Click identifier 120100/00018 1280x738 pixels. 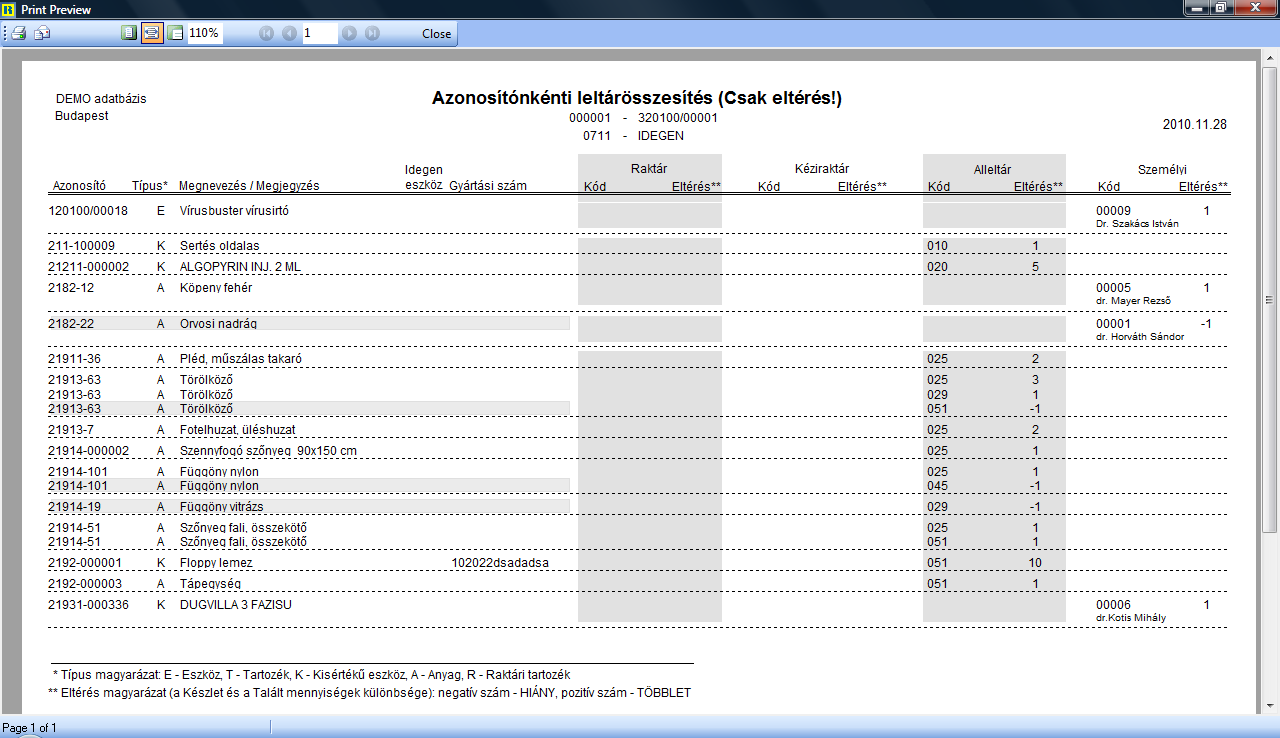[88, 211]
